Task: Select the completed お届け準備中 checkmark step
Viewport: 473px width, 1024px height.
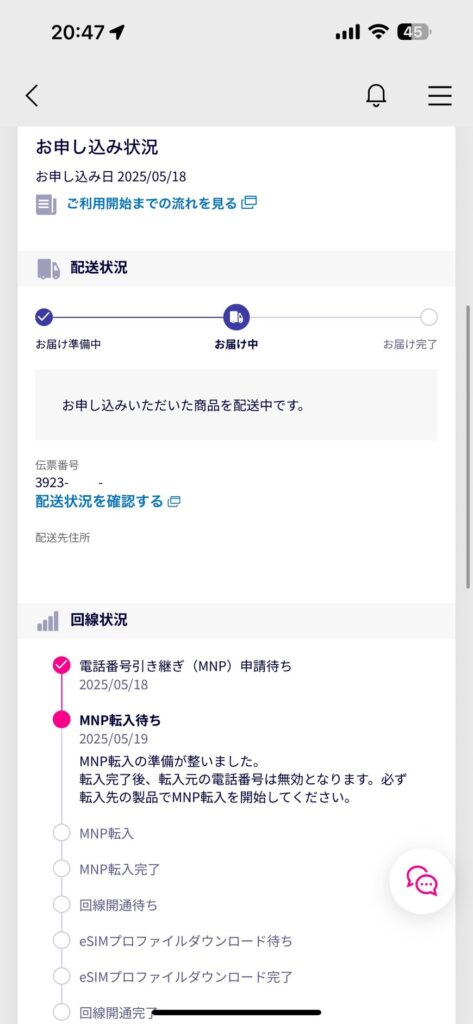Action: pyautogui.click(x=44, y=317)
